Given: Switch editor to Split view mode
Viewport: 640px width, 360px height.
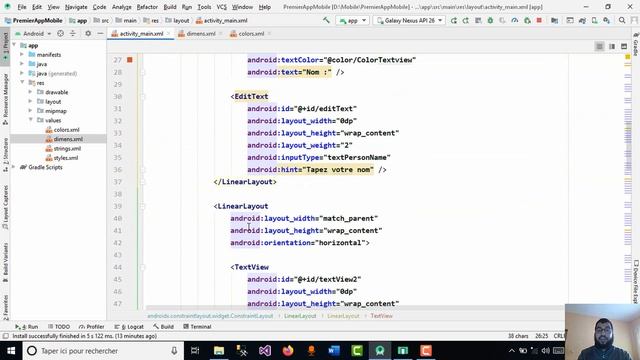Looking at the screenshot, I should pyautogui.click(x=612, y=47).
